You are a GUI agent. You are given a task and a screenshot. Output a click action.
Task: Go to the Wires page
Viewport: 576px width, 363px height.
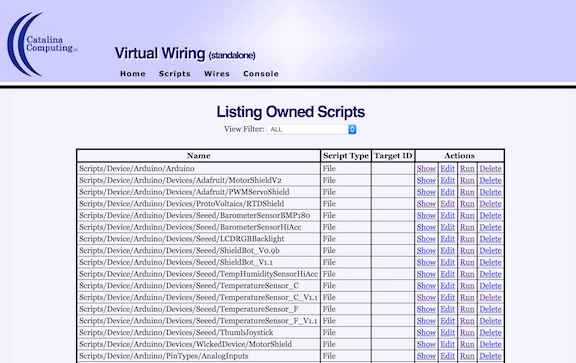(217, 73)
